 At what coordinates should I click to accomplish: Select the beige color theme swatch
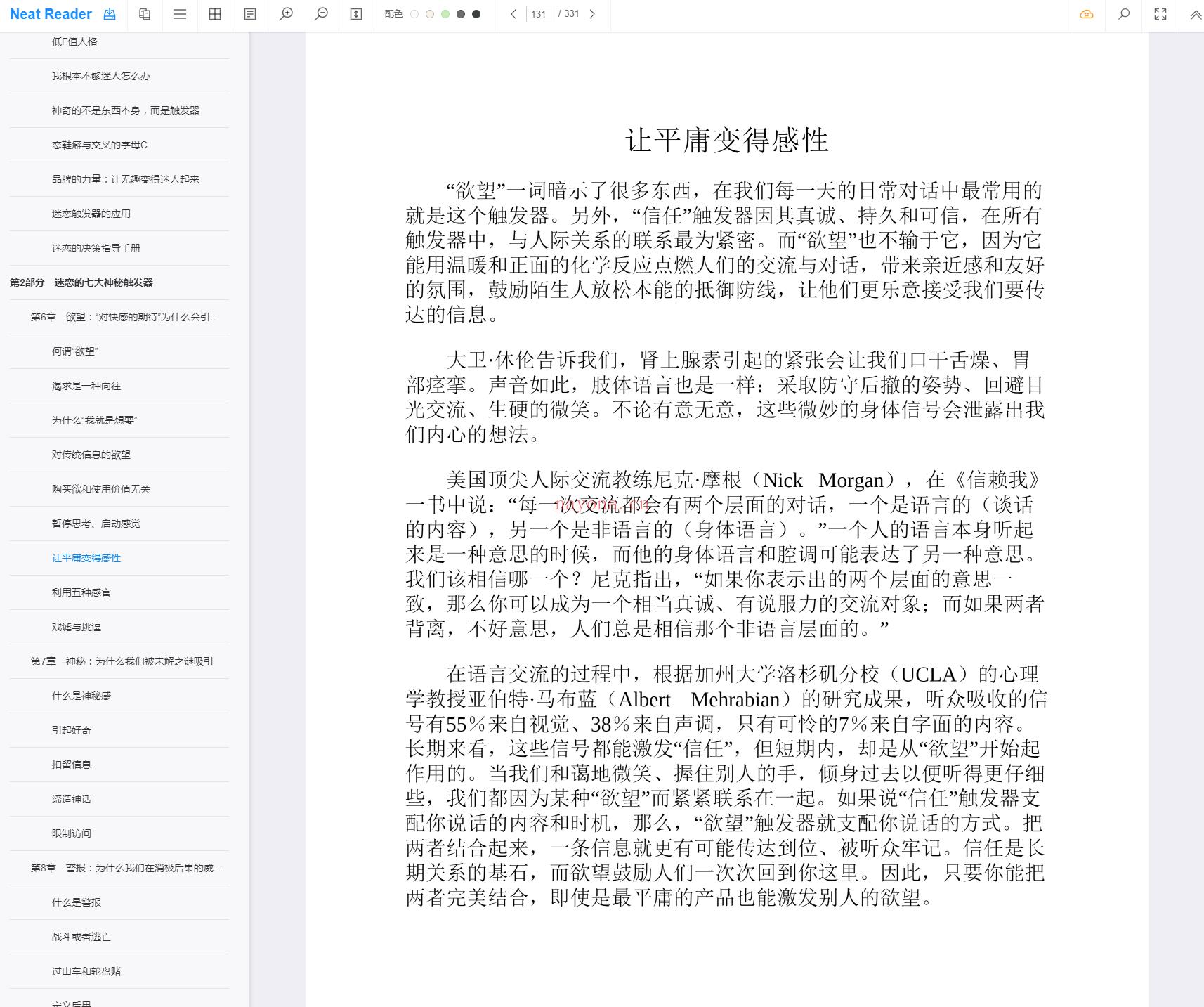pyautogui.click(x=430, y=14)
